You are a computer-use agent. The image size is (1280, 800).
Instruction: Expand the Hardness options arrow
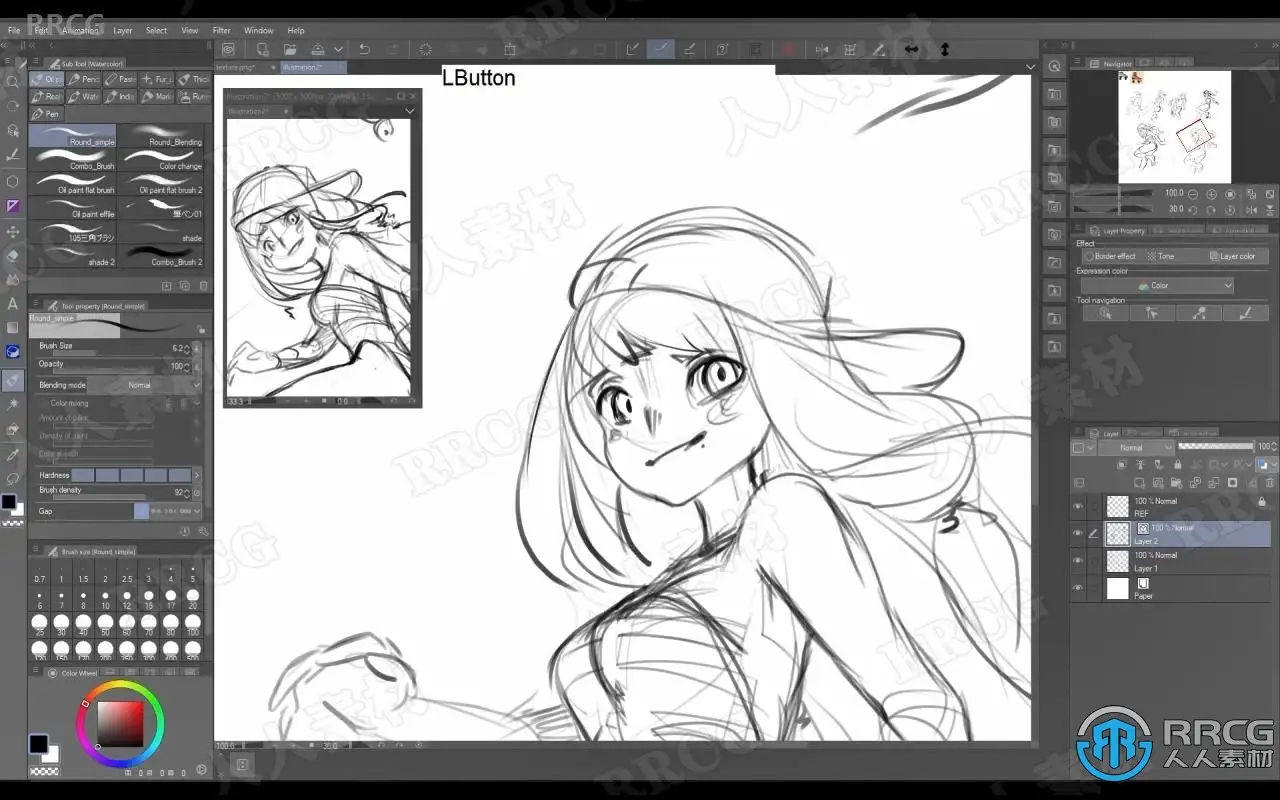click(x=197, y=475)
